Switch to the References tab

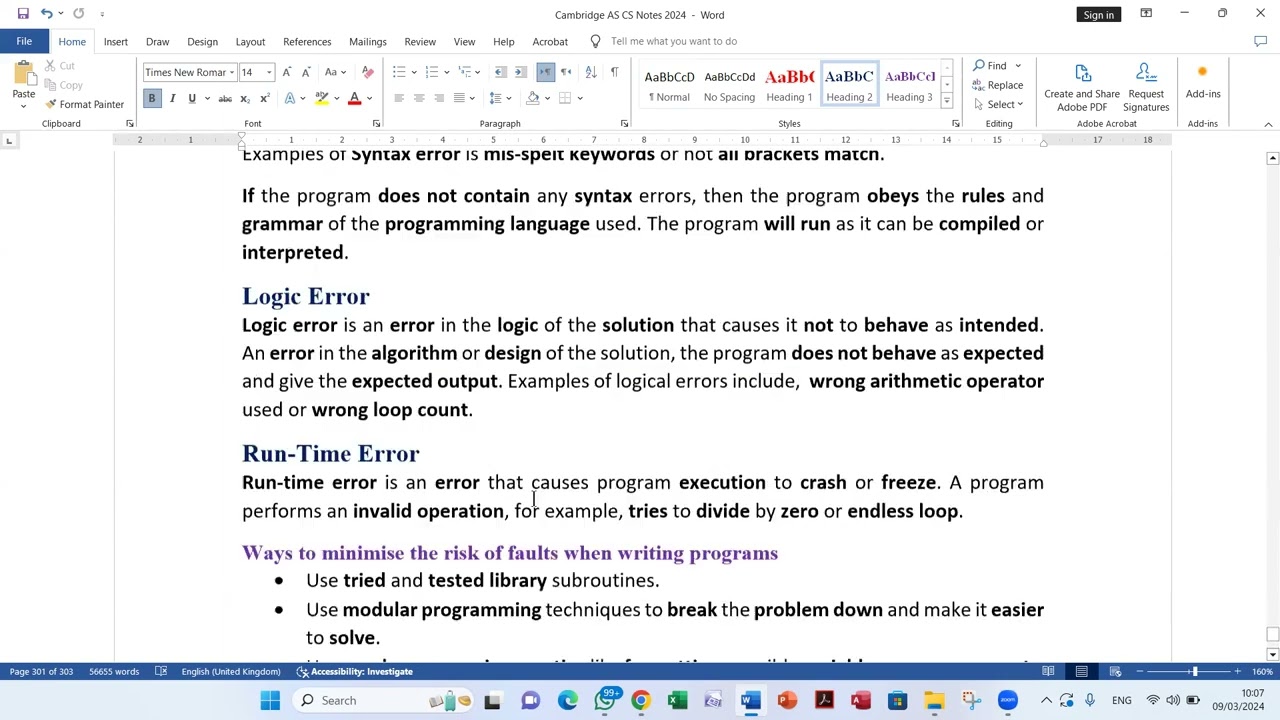[x=307, y=41]
